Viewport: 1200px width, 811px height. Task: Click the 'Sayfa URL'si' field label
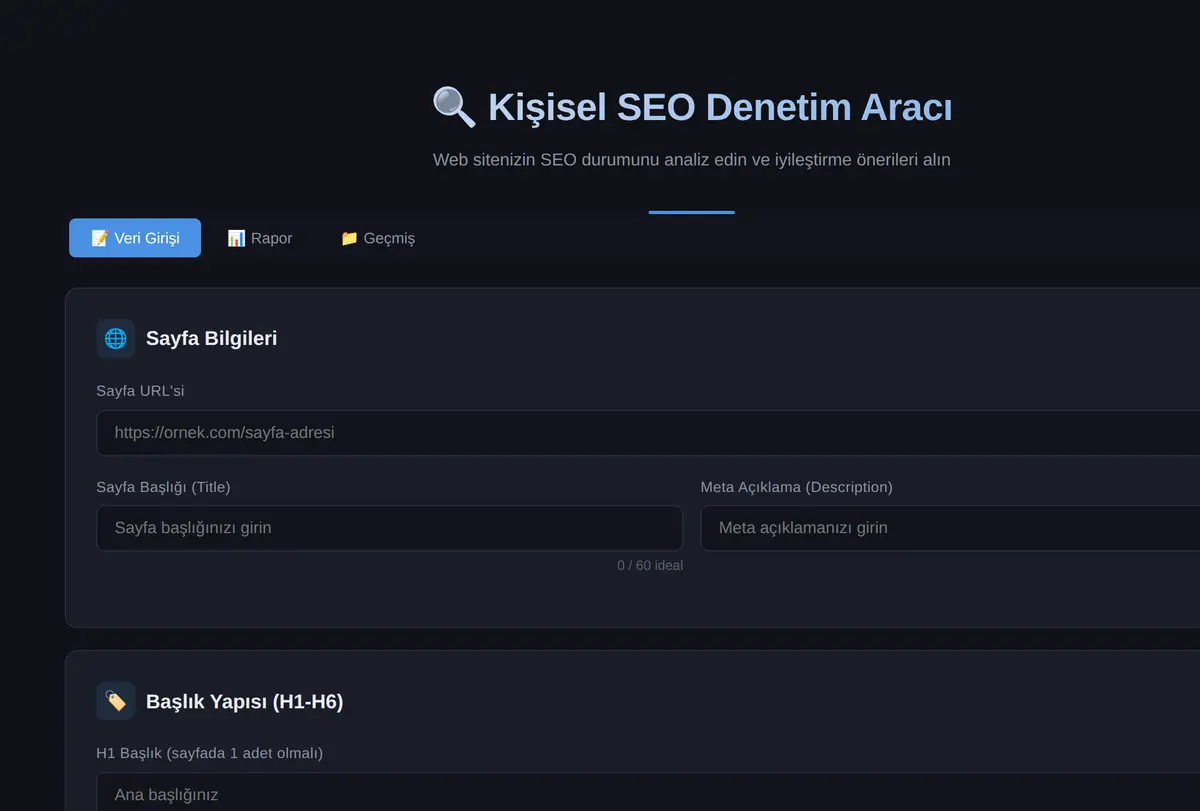point(140,391)
